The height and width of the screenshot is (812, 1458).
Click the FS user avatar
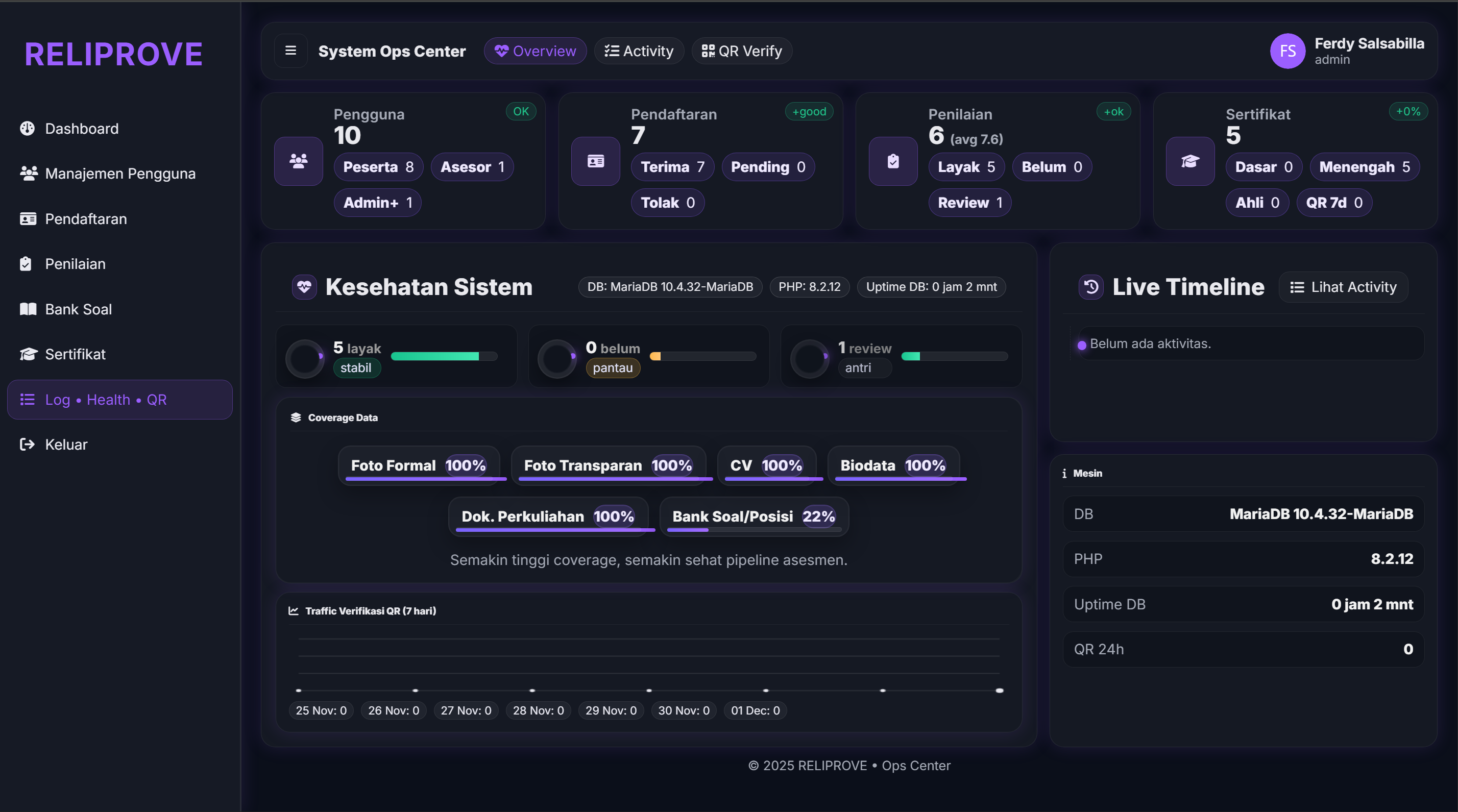pos(1287,51)
